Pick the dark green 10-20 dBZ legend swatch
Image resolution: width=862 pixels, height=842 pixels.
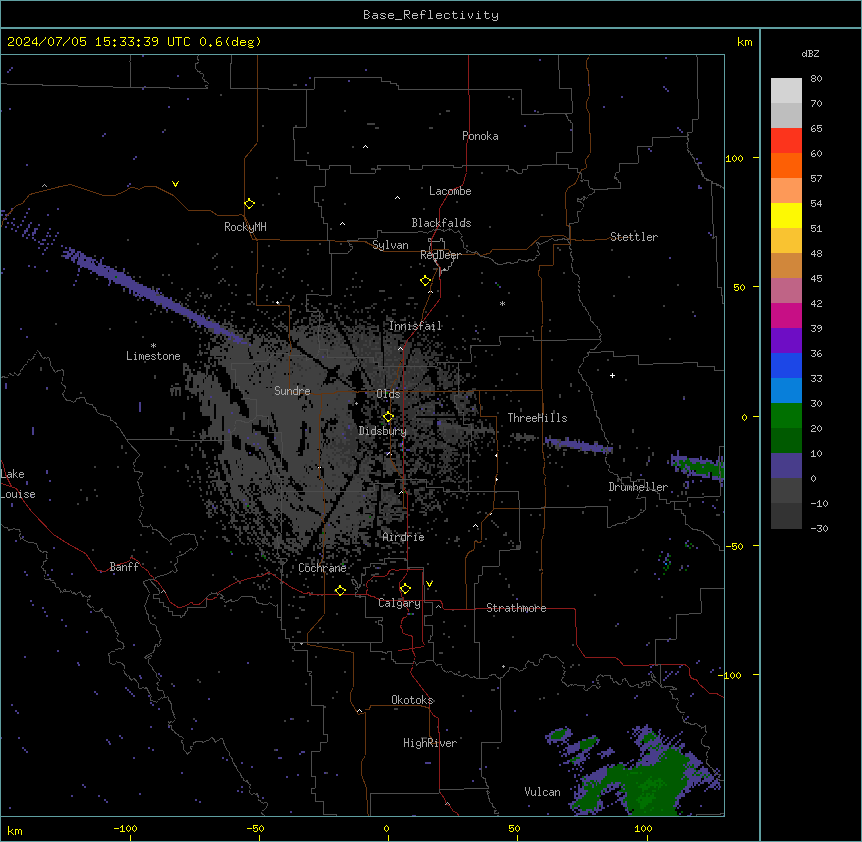pos(786,440)
